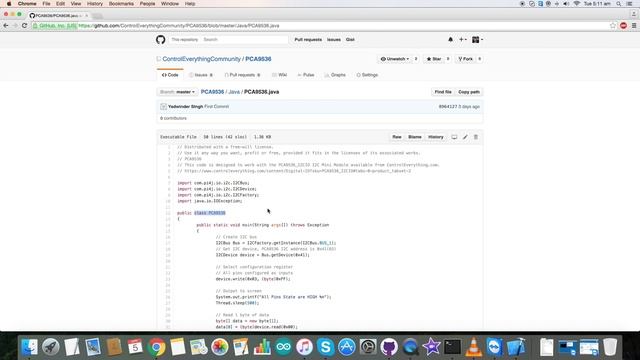Open iTunes from the dock

[x=304, y=347]
